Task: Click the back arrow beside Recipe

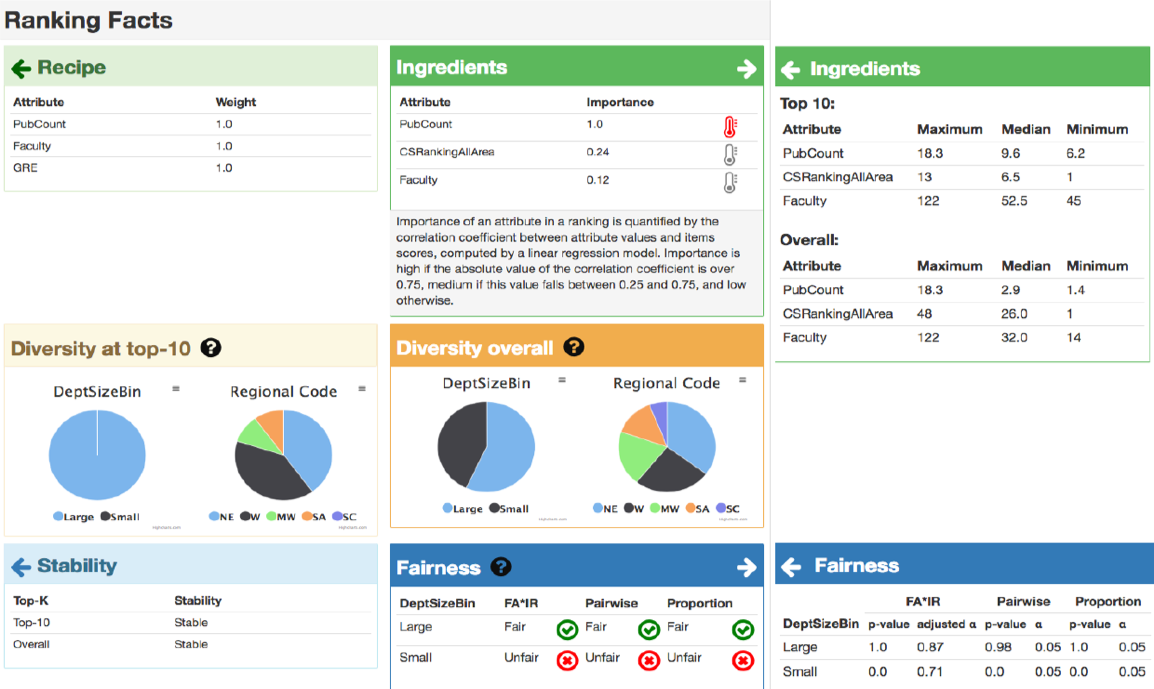Action: tap(21, 68)
